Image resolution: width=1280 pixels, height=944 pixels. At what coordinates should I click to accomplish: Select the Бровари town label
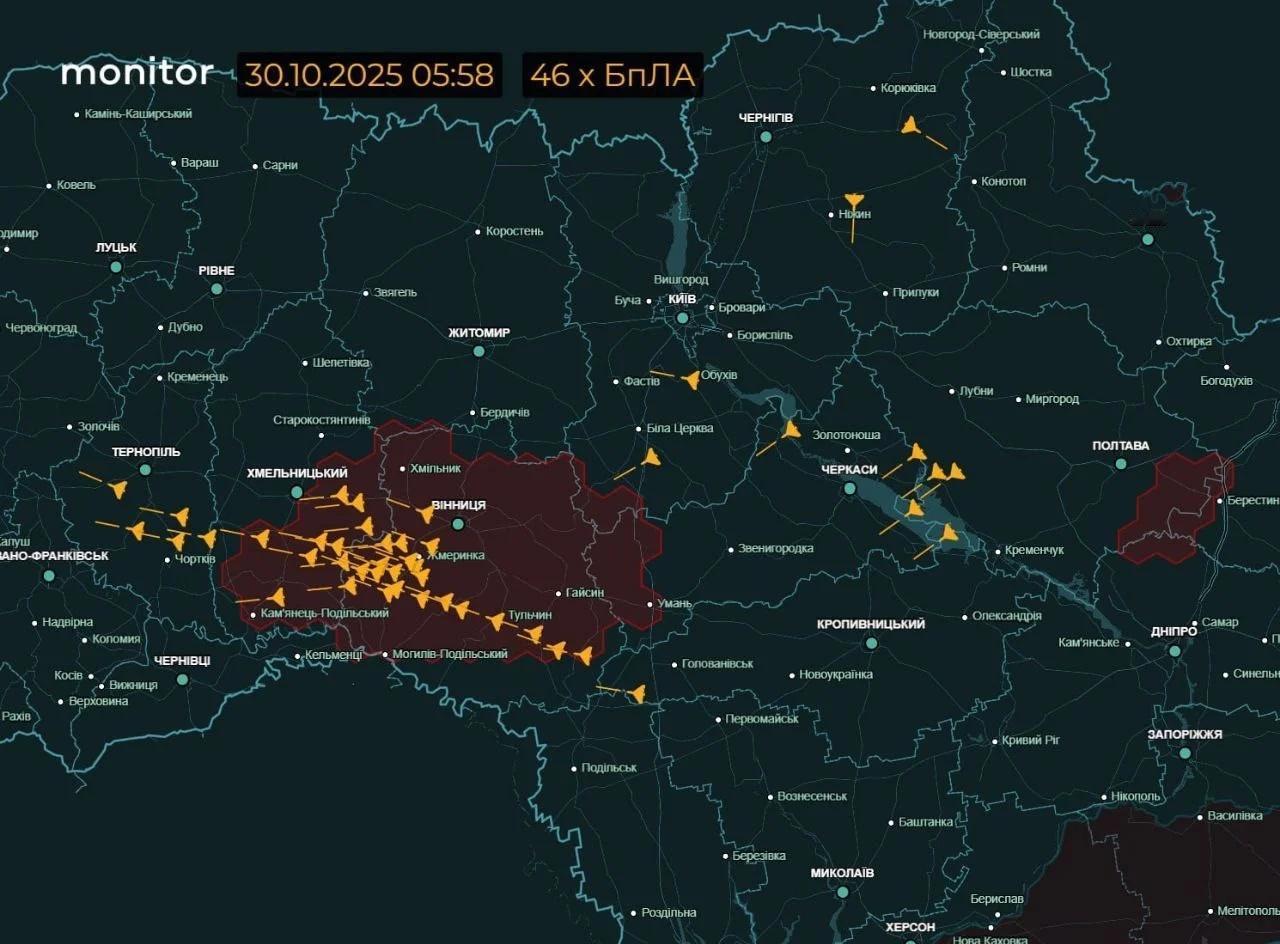pos(743,307)
